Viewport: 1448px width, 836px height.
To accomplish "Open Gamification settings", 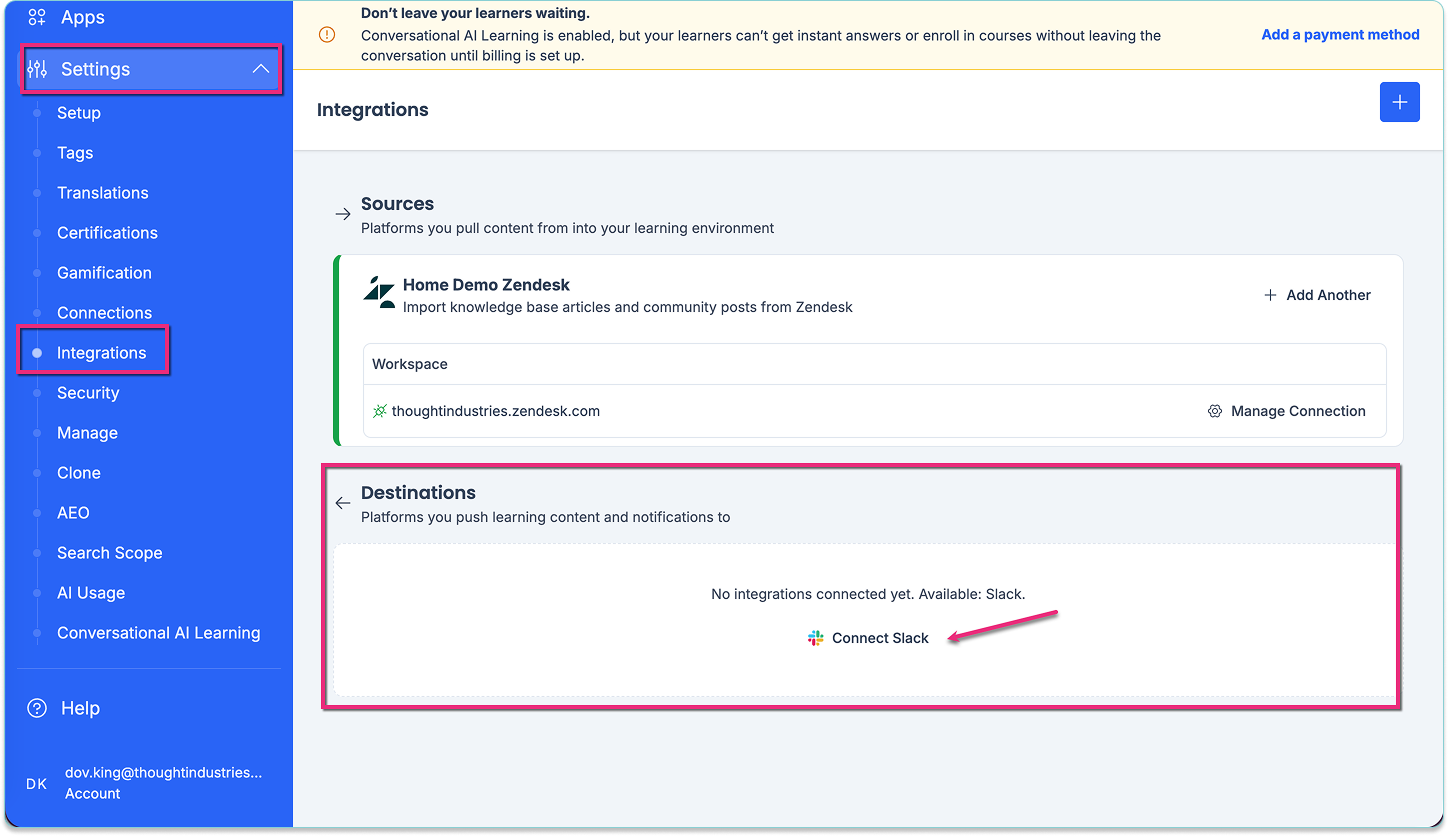I will (x=104, y=273).
